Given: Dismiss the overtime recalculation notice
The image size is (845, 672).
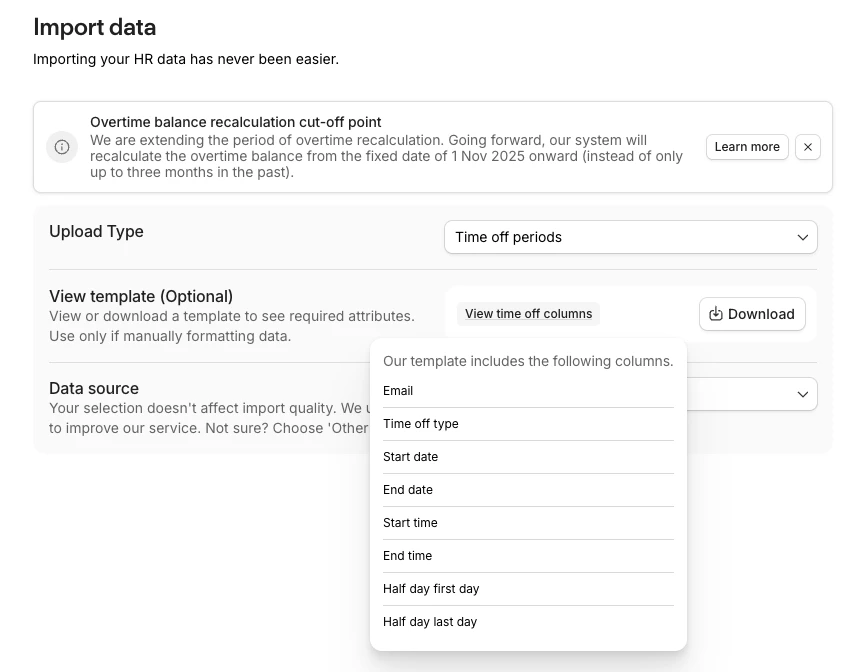Looking at the screenshot, I should click(808, 147).
